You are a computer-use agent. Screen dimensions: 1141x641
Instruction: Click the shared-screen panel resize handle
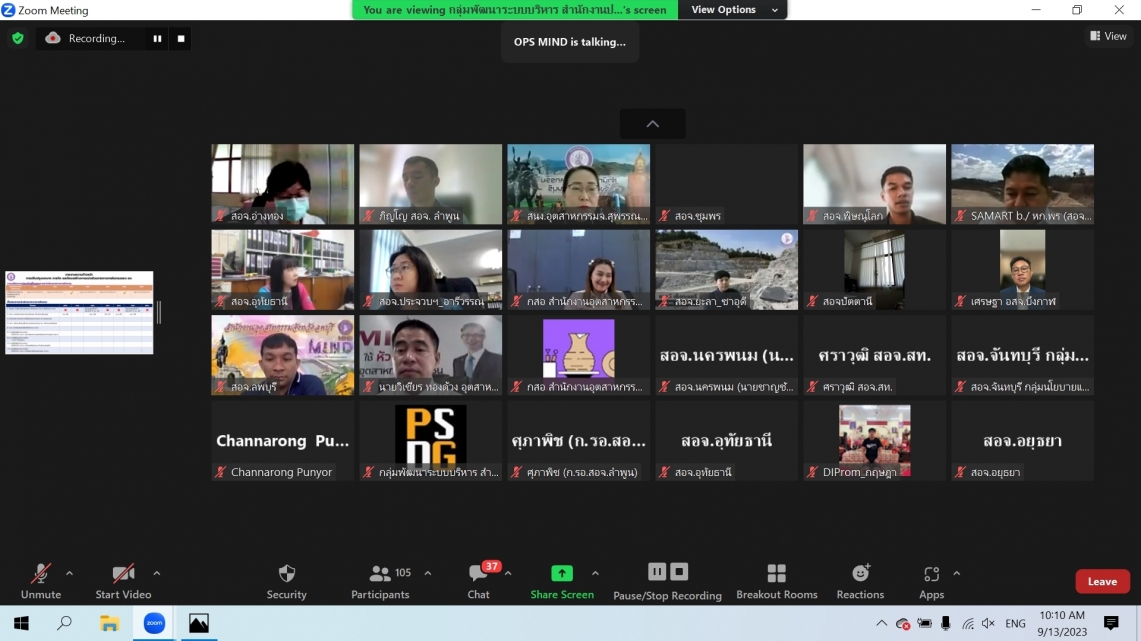159,313
